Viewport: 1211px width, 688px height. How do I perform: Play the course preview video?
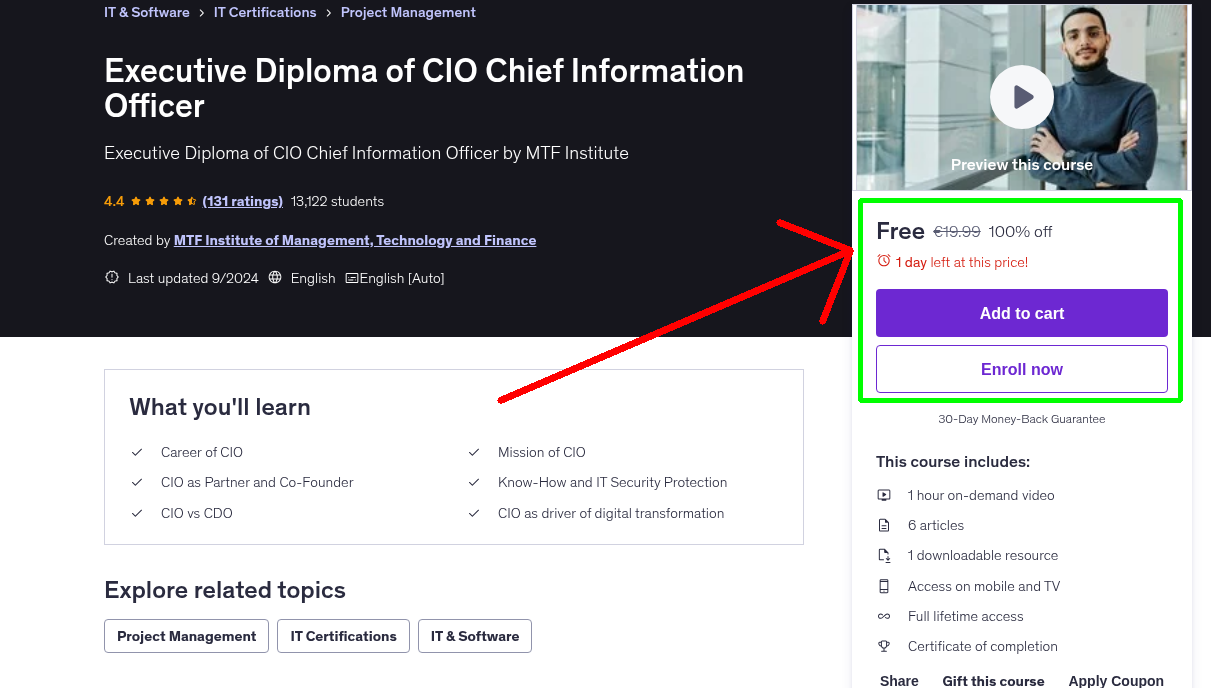[x=1021, y=97]
